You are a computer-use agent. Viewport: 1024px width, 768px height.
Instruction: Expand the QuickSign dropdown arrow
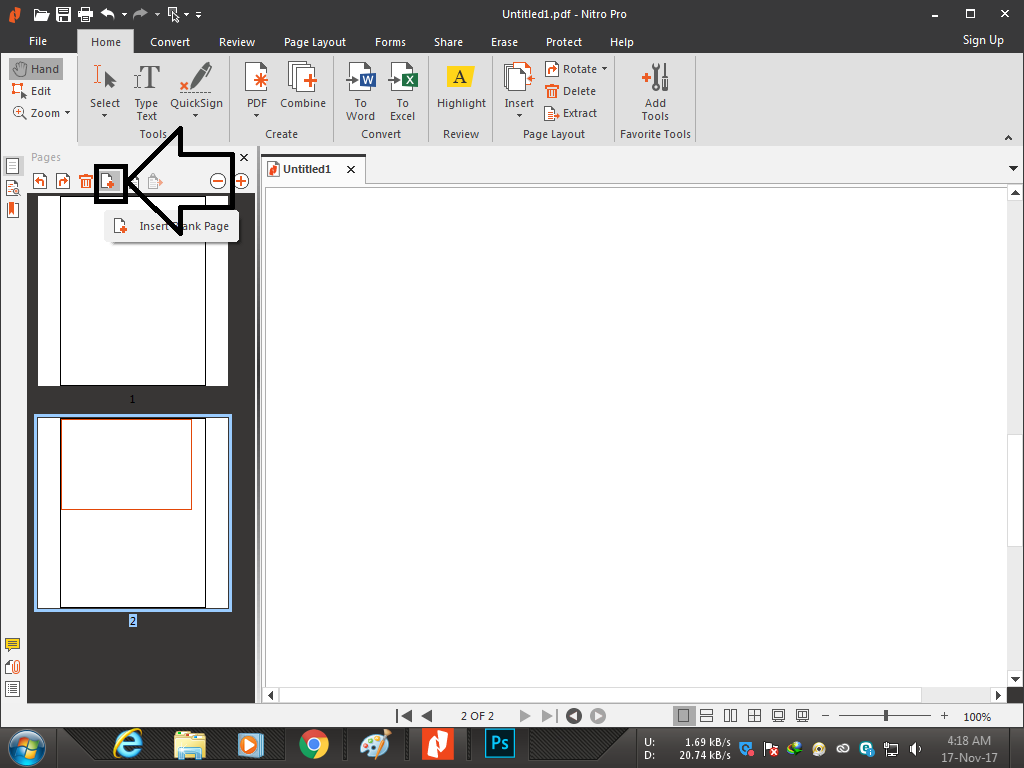coord(196,116)
